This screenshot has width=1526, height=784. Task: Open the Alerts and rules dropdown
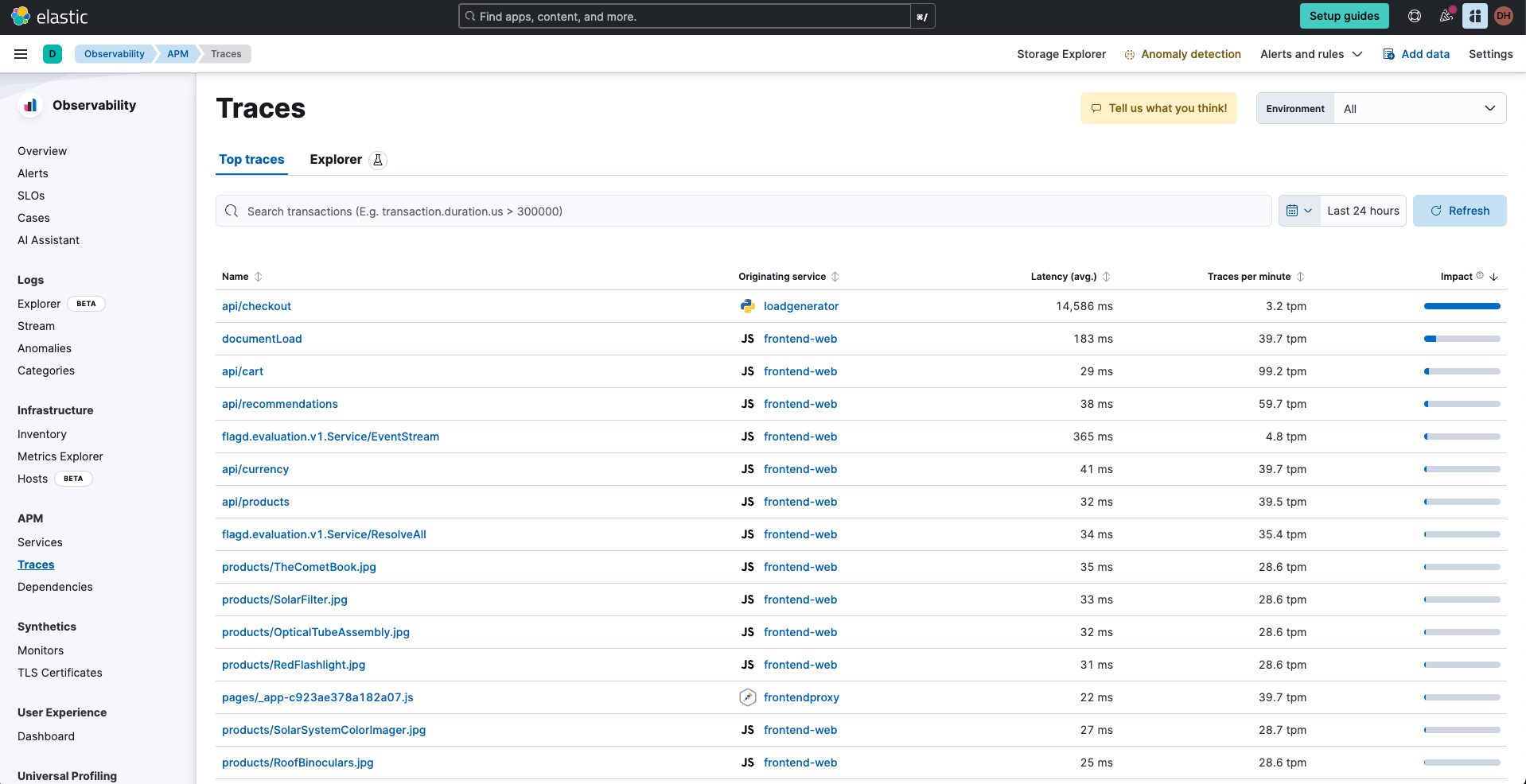(1310, 54)
